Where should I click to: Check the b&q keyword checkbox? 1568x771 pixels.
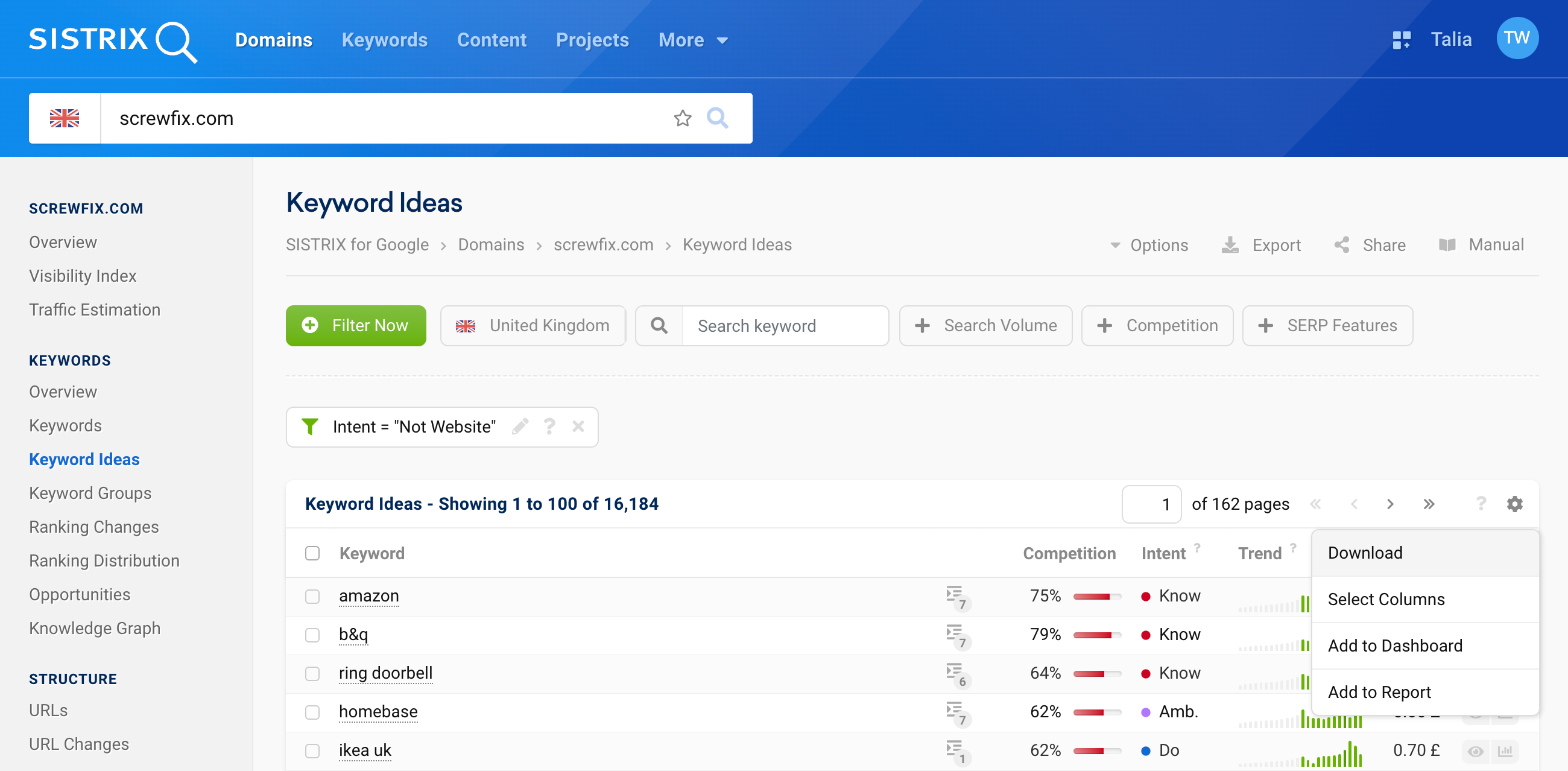(312, 634)
